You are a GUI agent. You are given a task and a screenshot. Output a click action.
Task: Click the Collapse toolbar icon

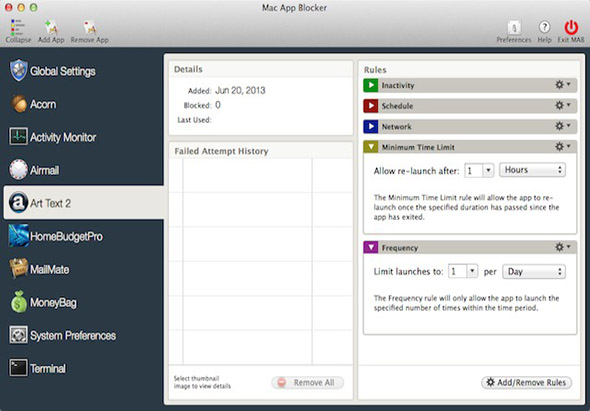tap(17, 27)
